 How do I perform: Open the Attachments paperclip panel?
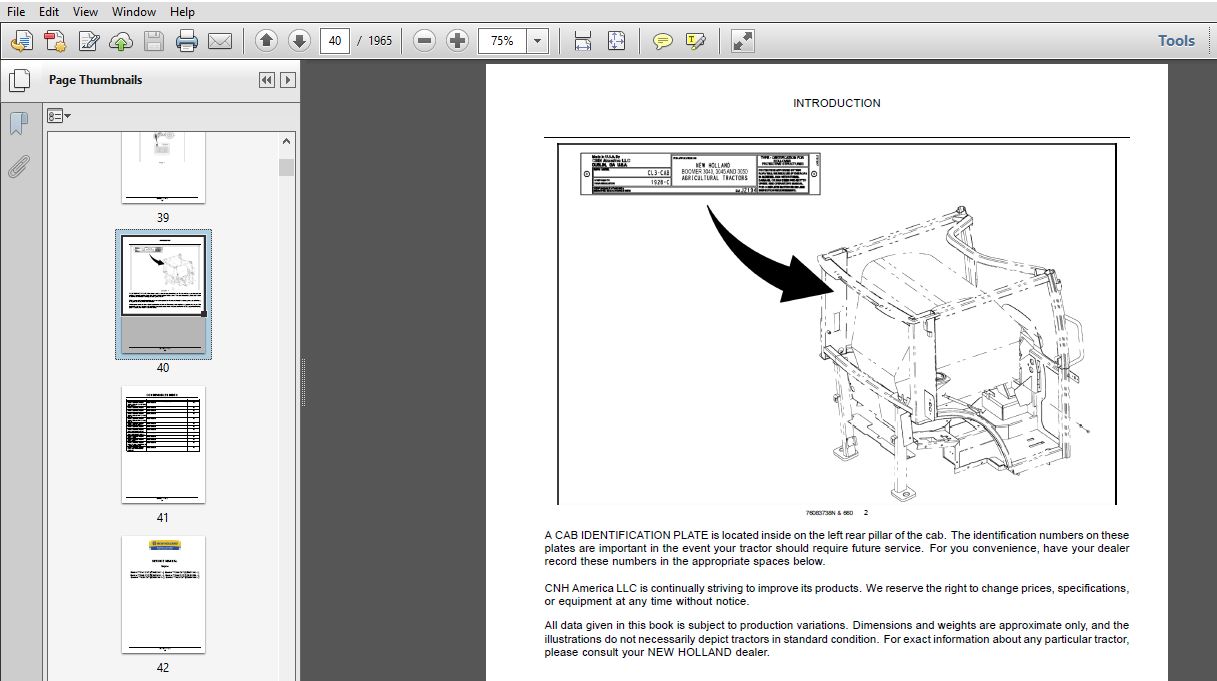click(x=18, y=166)
